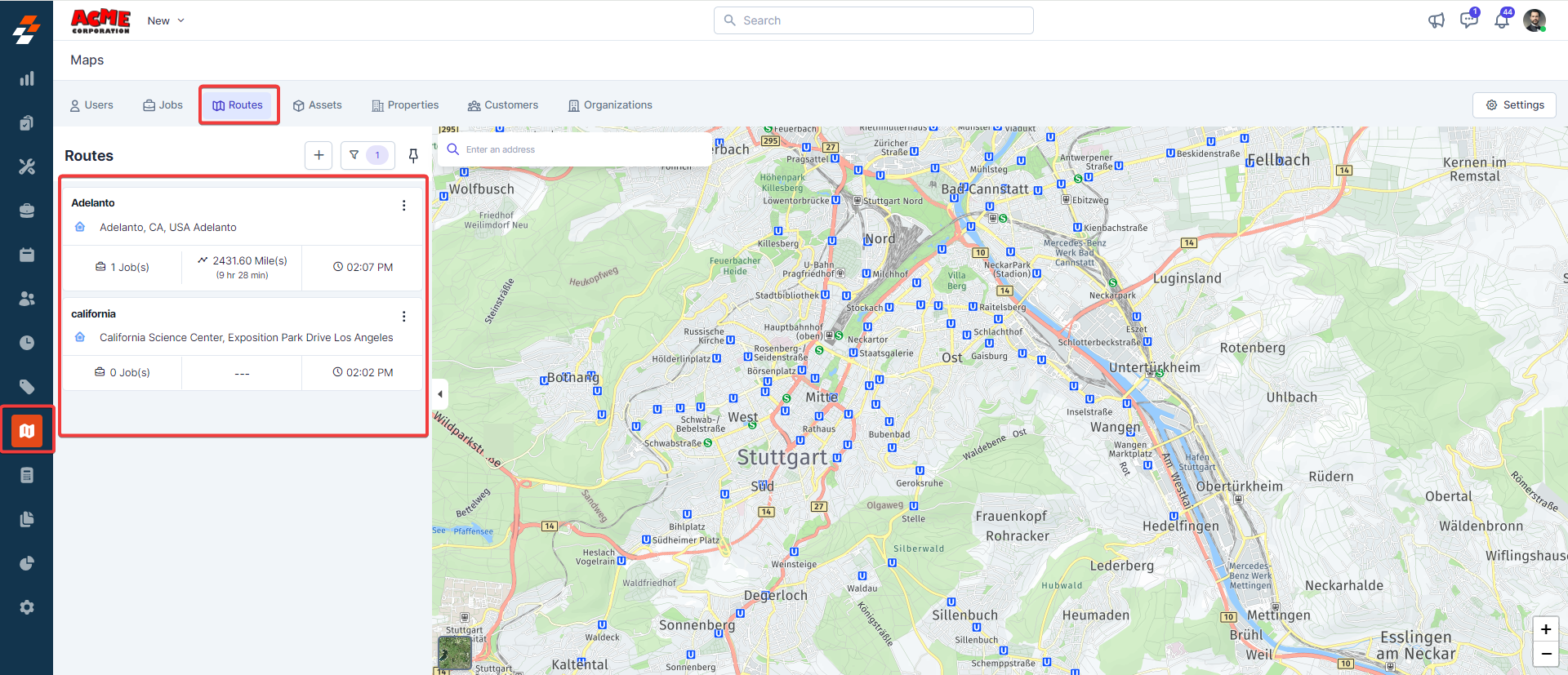Click the map Settings button
1568x675 pixels.
(1515, 105)
